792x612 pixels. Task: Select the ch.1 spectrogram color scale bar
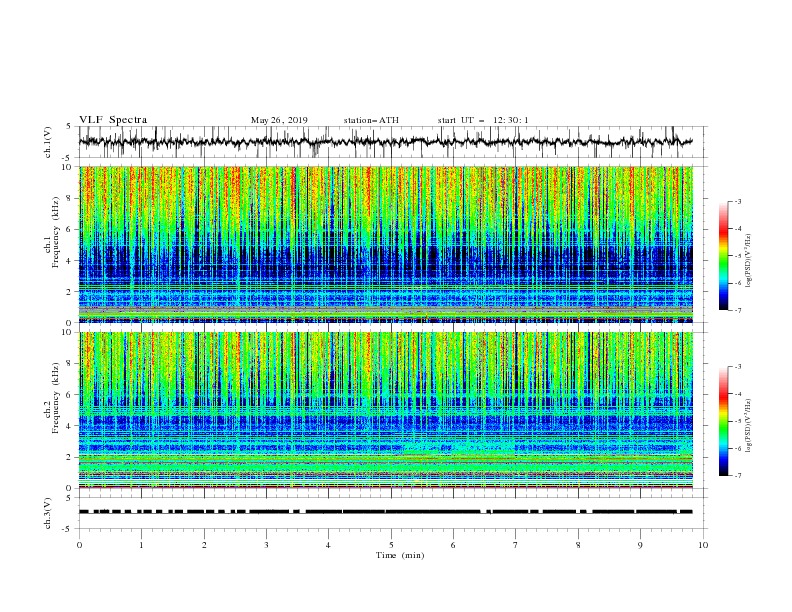click(723, 256)
